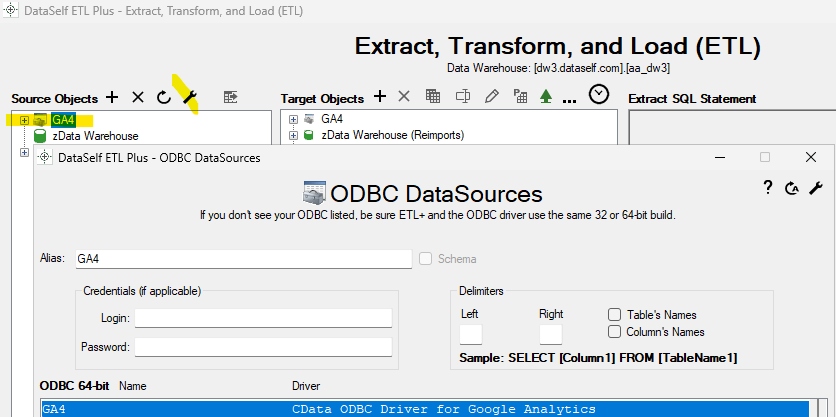Click the add Target Object plus icon
This screenshot has width=836, height=417.
379,97
